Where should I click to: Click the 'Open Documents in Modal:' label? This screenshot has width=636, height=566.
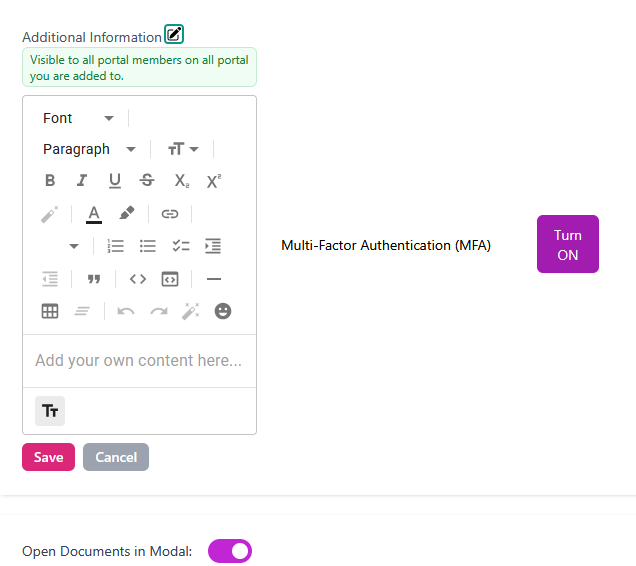pyautogui.click(x=107, y=551)
